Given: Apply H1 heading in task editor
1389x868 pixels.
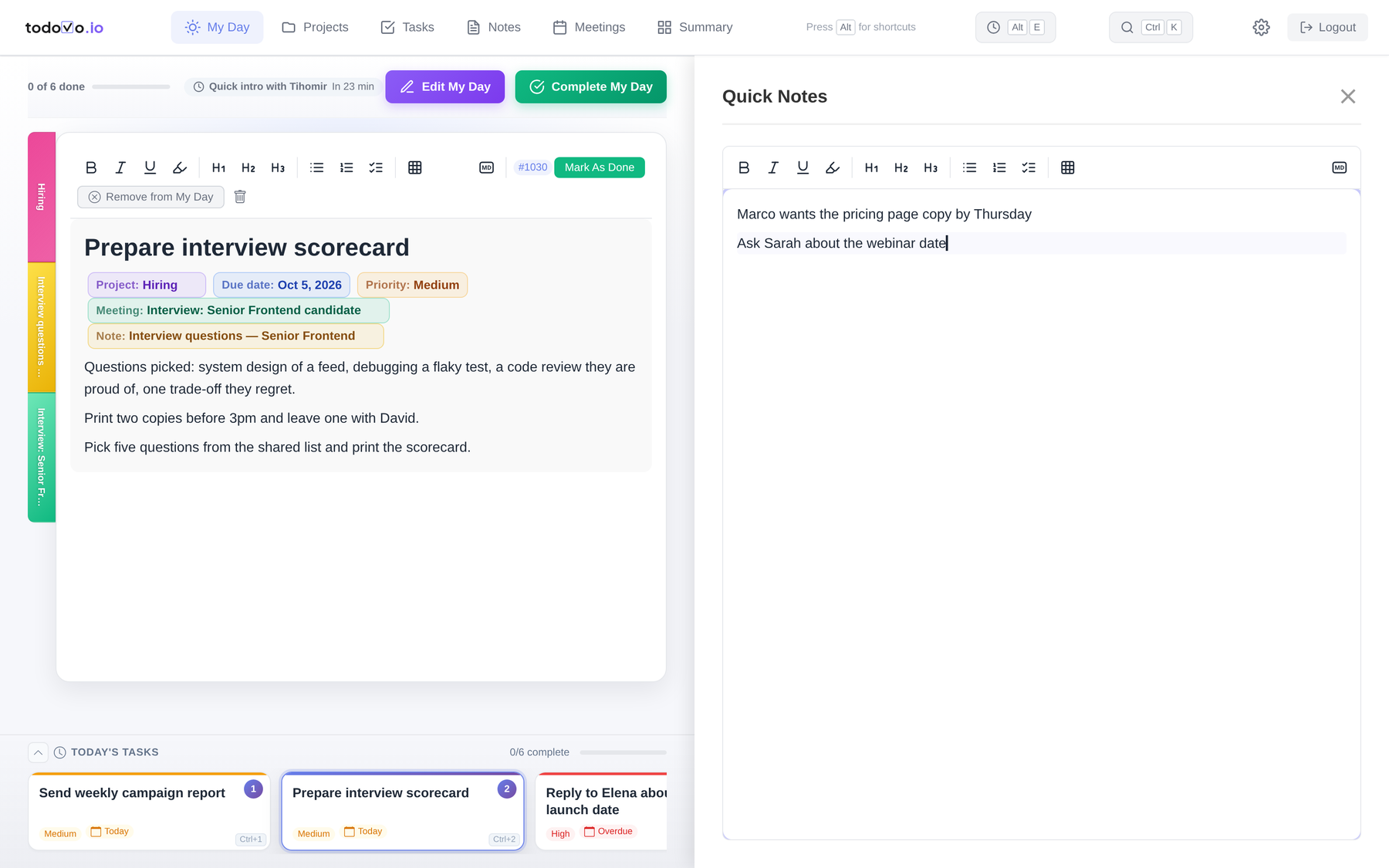Looking at the screenshot, I should (218, 167).
